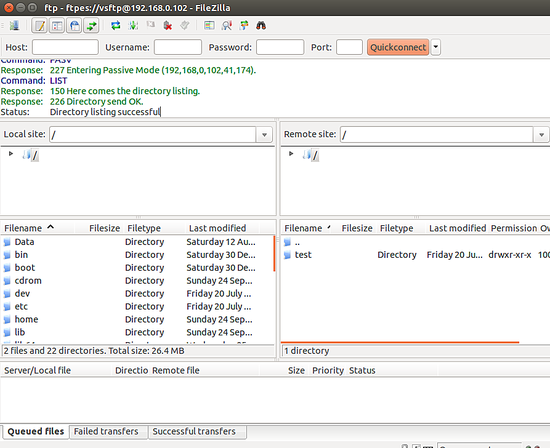Open the filename filters search icon
This screenshot has height=448, width=550.
227,26
